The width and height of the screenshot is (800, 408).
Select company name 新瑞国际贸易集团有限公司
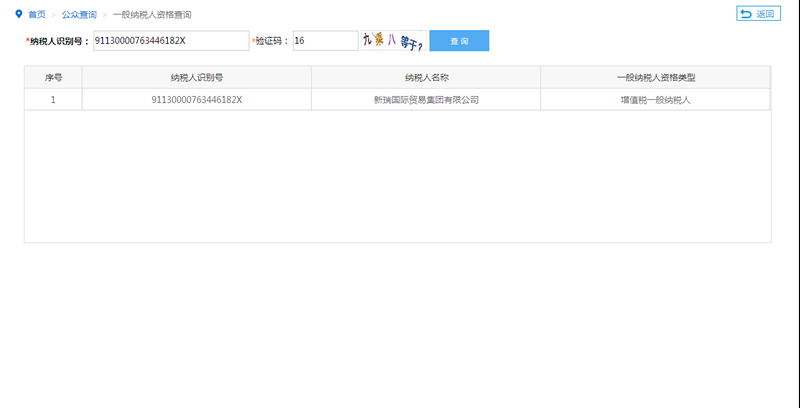(x=426, y=100)
